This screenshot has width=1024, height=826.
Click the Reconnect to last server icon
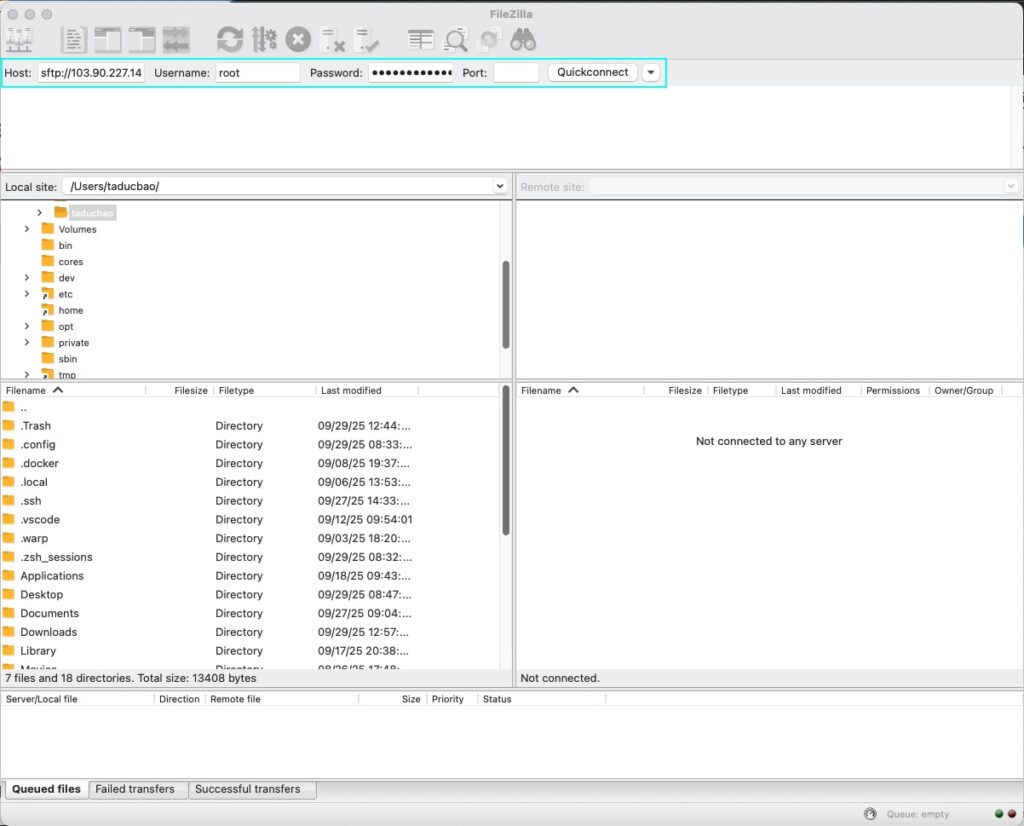(x=366, y=39)
